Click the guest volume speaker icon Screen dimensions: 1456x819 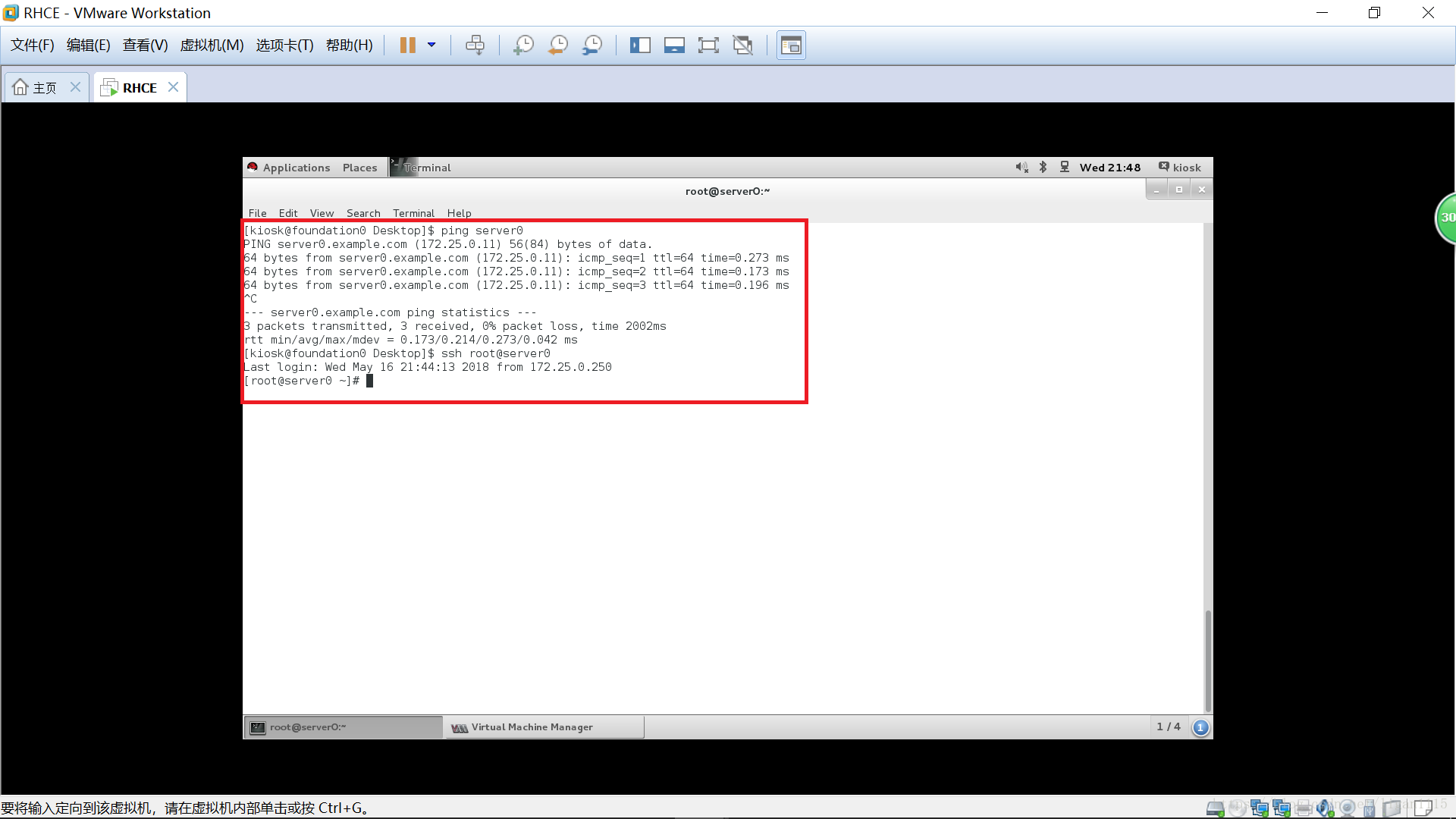coord(1021,168)
